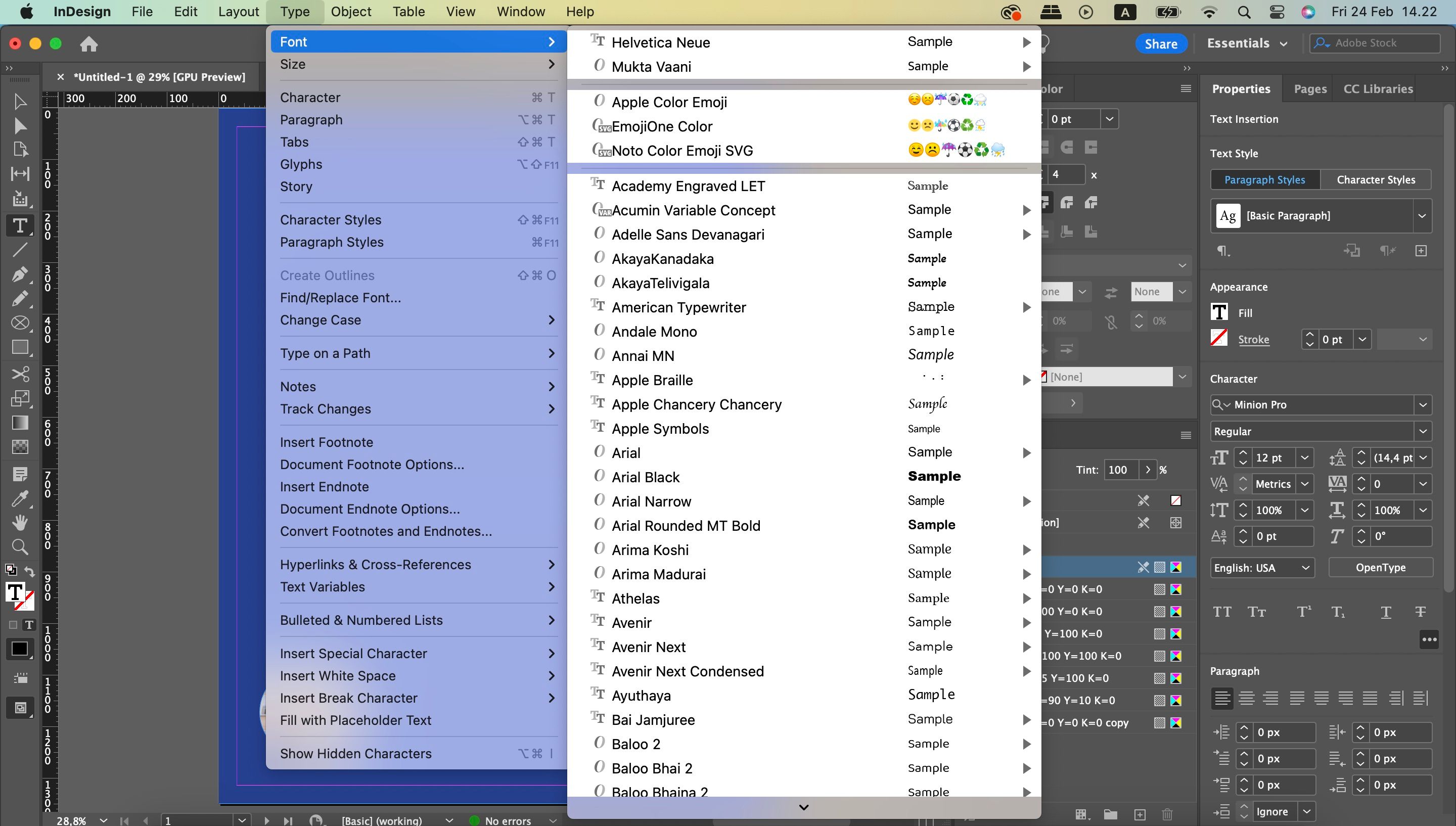Toggle All Caps formatting
The height and width of the screenshot is (826, 1456).
tap(1222, 611)
